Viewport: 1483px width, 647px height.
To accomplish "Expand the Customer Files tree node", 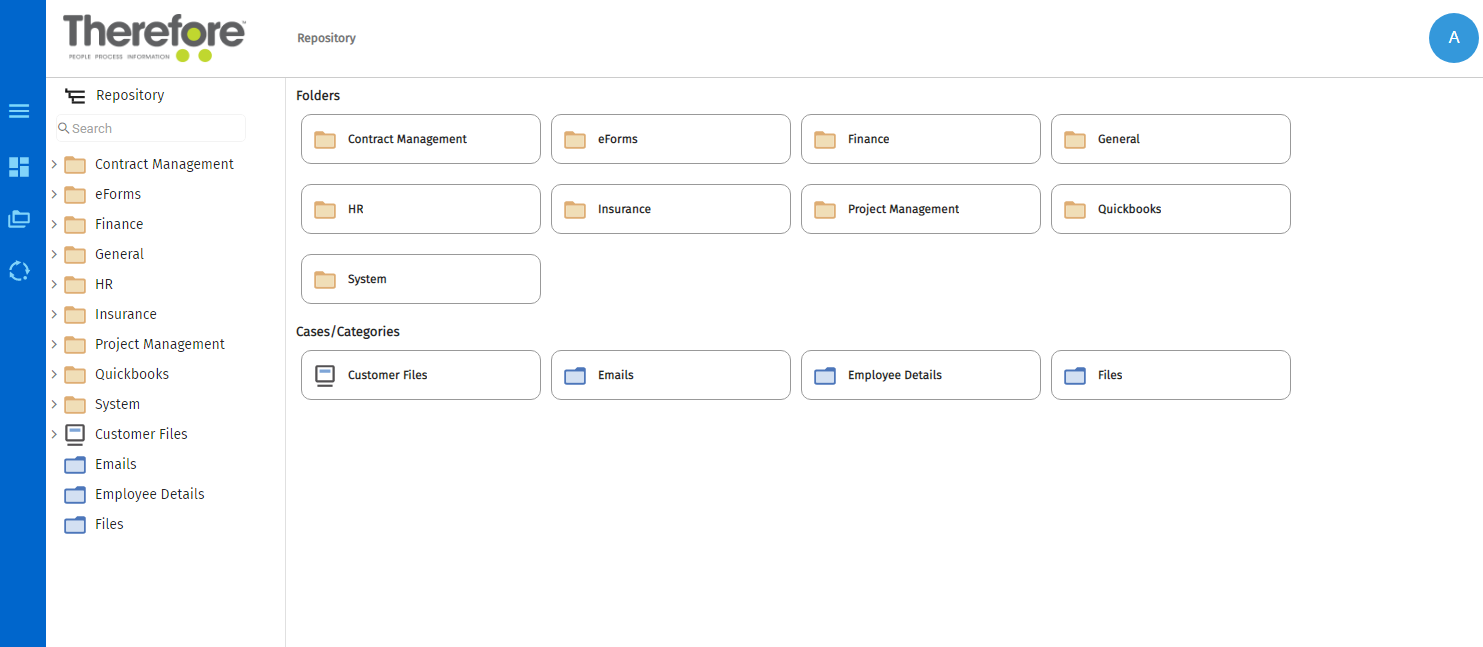I will click(54, 434).
